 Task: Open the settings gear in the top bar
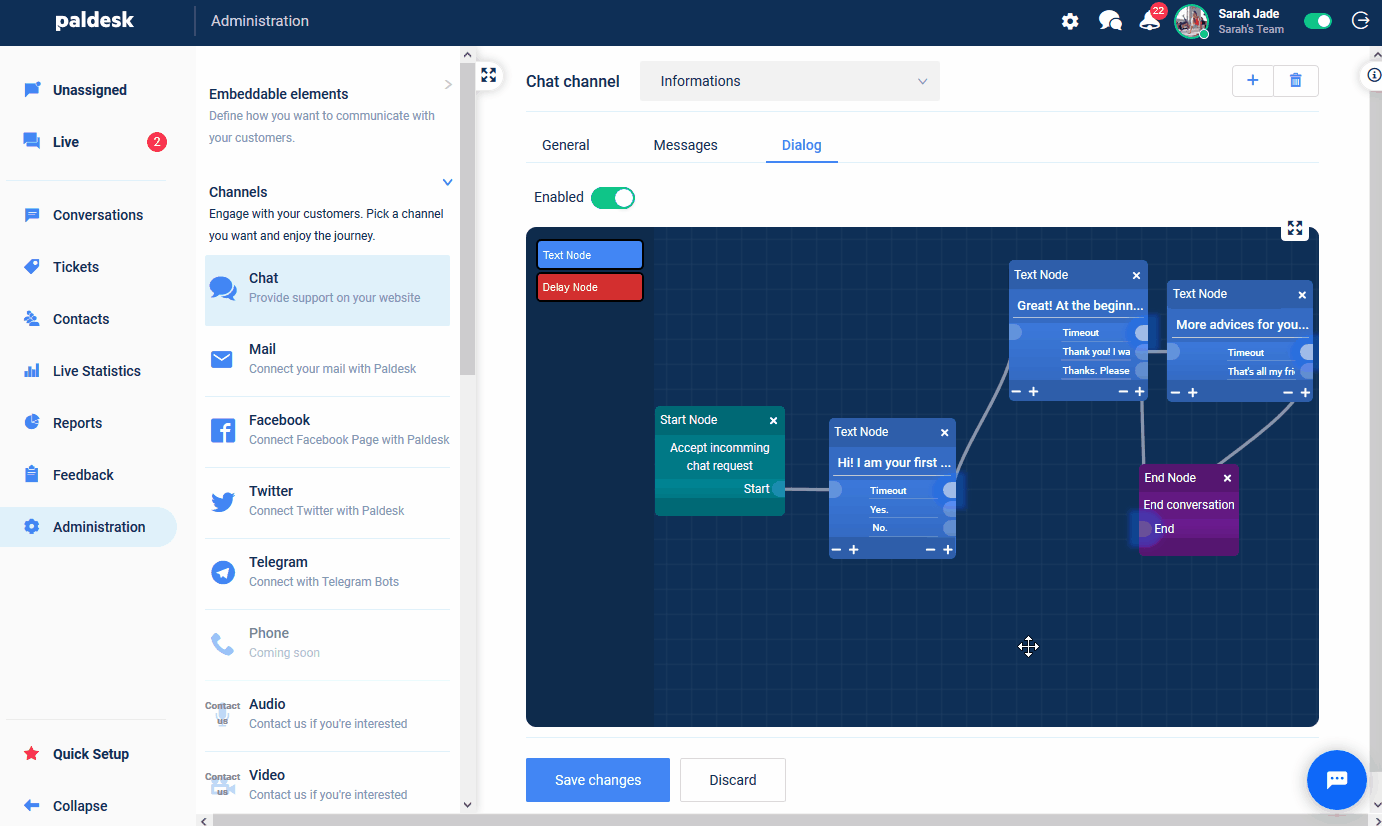1069,20
